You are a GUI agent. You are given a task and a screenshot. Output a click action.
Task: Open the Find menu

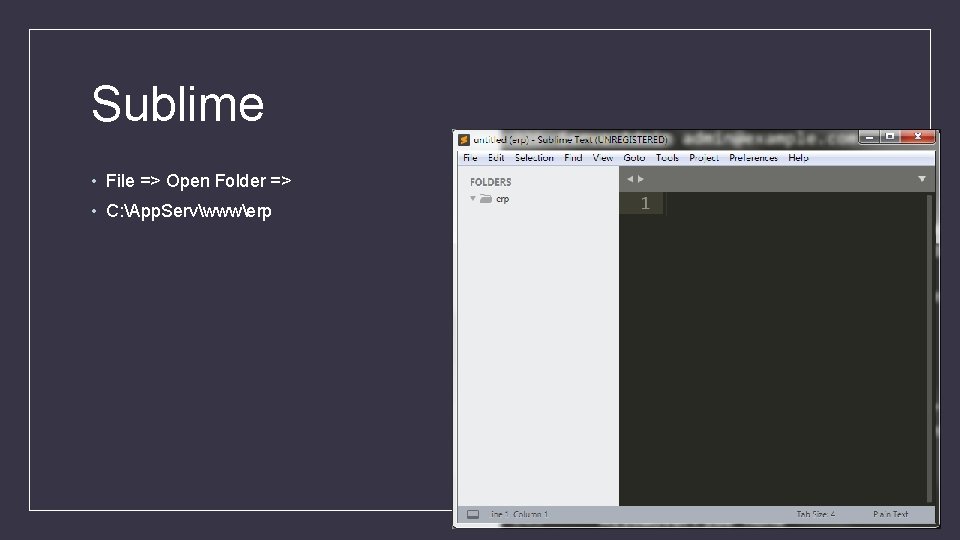tap(573, 158)
